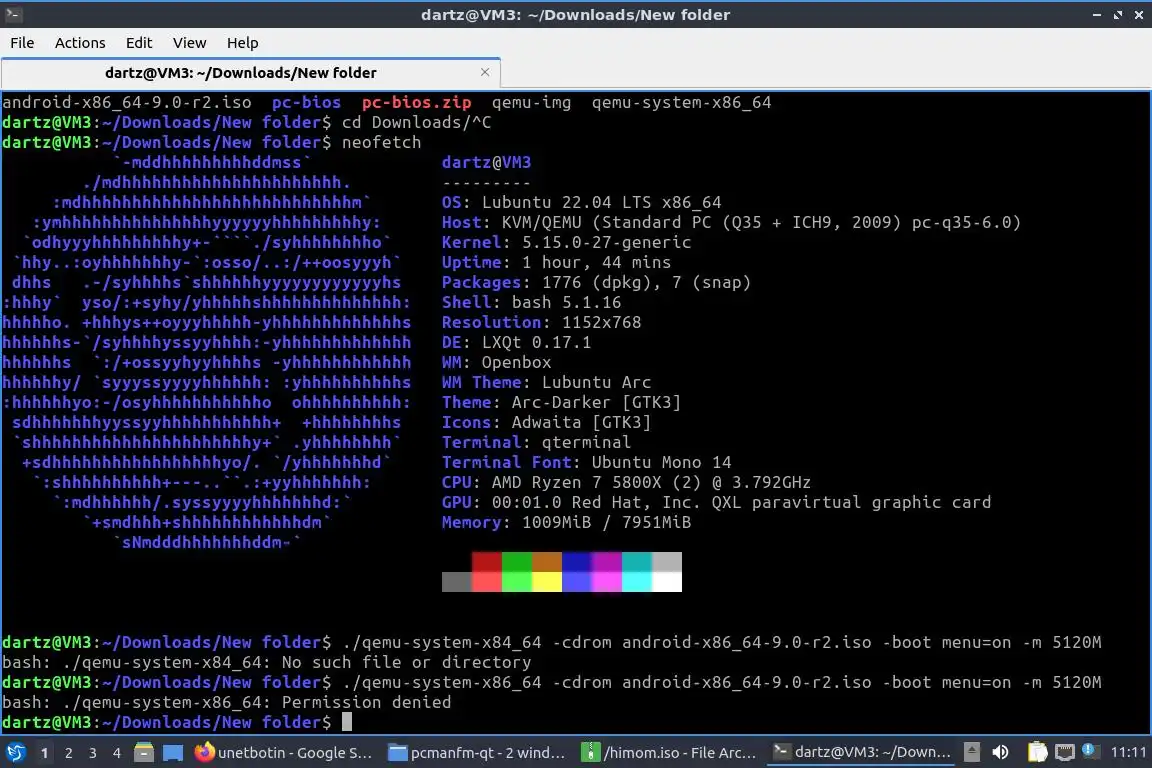Select the dartz@VM3 terminal taskbar entry
The width and height of the screenshot is (1152, 768).
862,753
